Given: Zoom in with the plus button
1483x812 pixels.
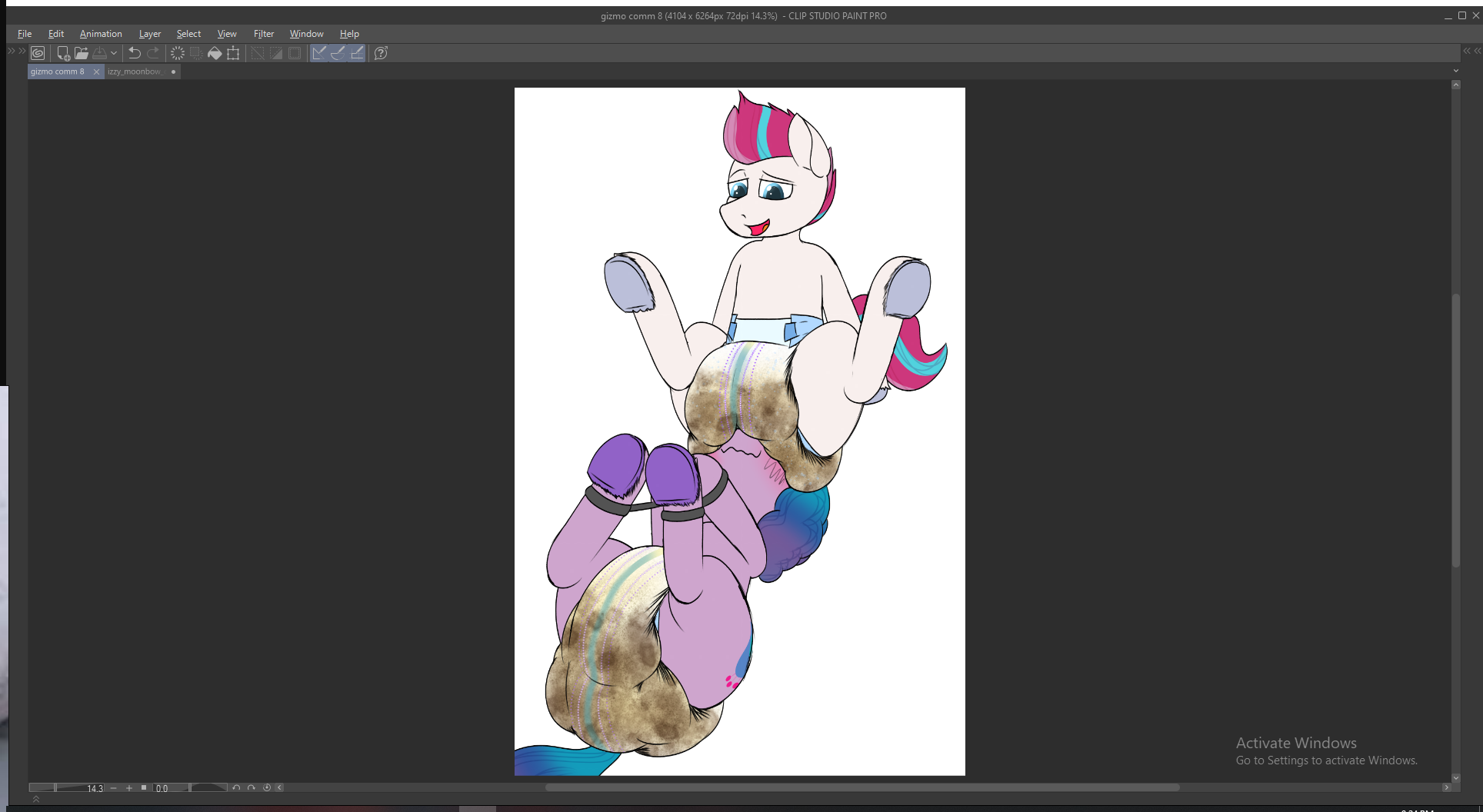Looking at the screenshot, I should tap(129, 787).
